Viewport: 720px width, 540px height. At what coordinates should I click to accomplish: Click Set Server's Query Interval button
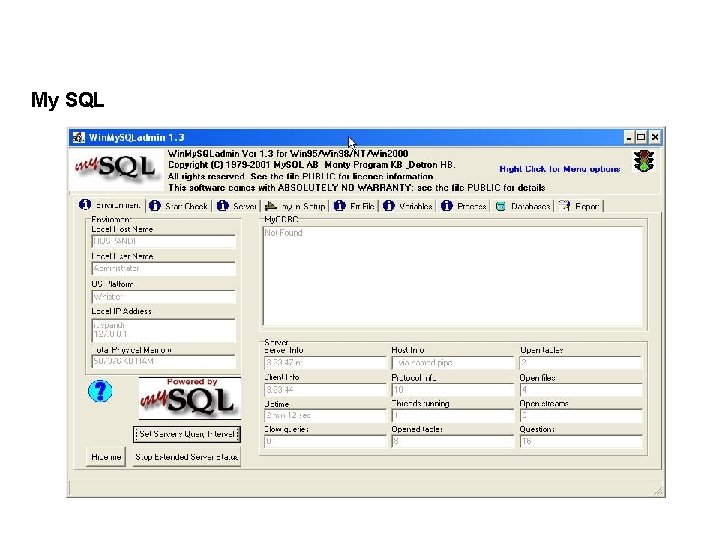pyautogui.click(x=187, y=434)
